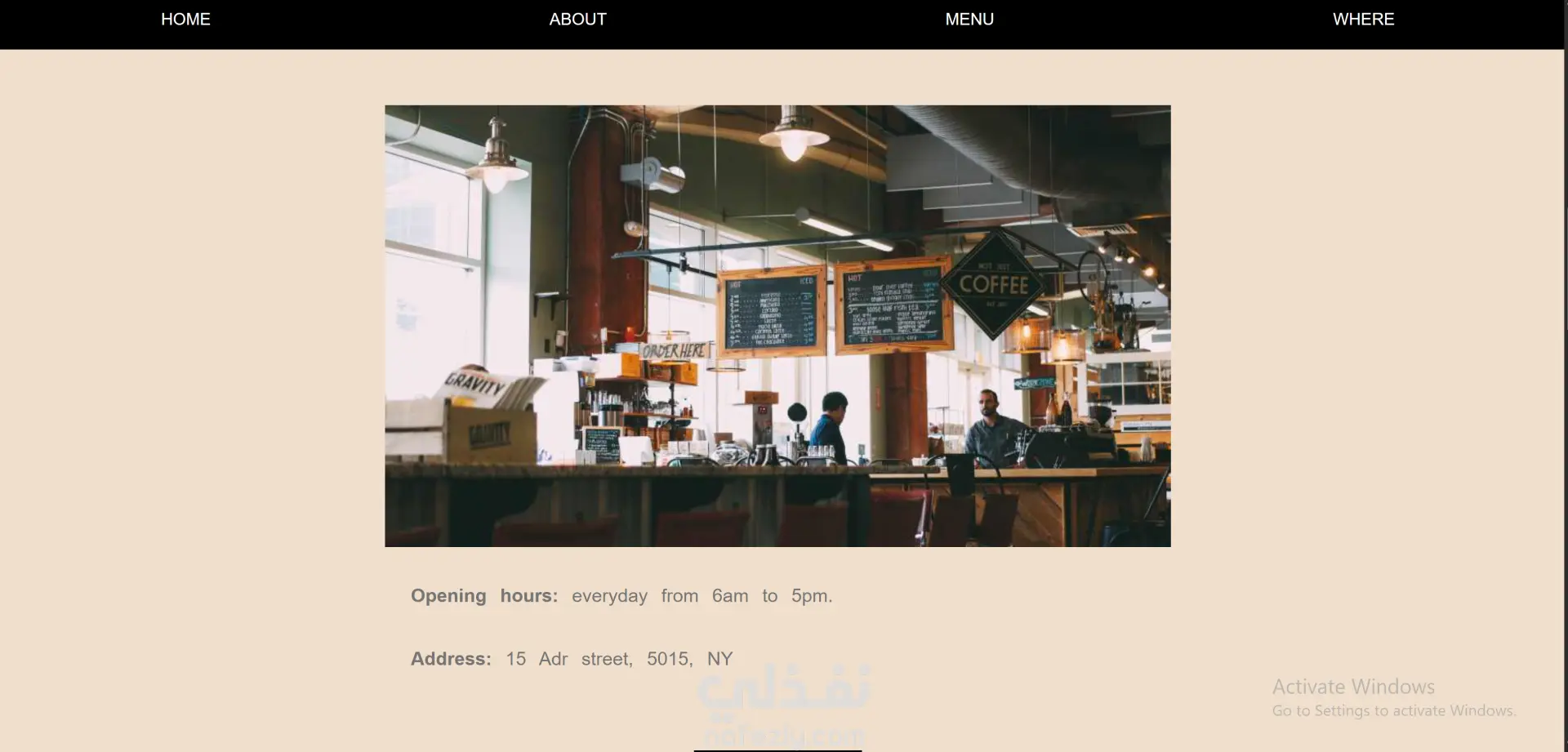The image size is (1568, 752).
Task: Click the Activate Windows notice text
Action: [1393, 697]
